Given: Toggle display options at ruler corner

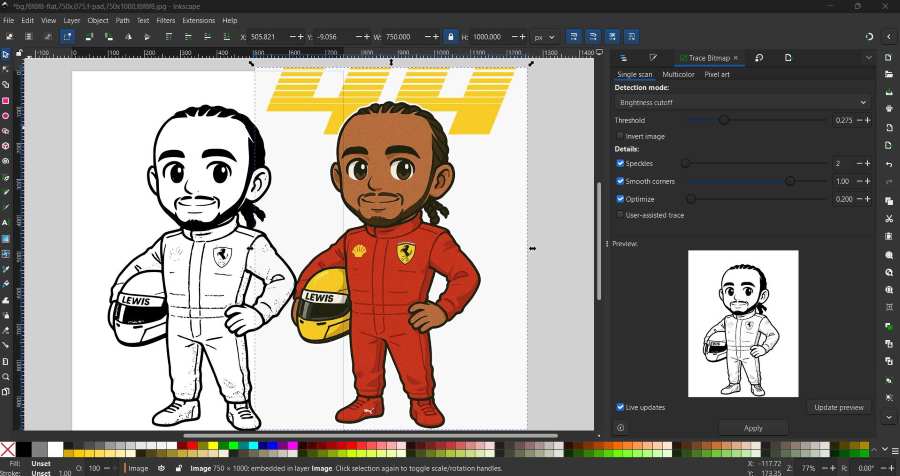Looking at the screenshot, I should pyautogui.click(x=600, y=52).
